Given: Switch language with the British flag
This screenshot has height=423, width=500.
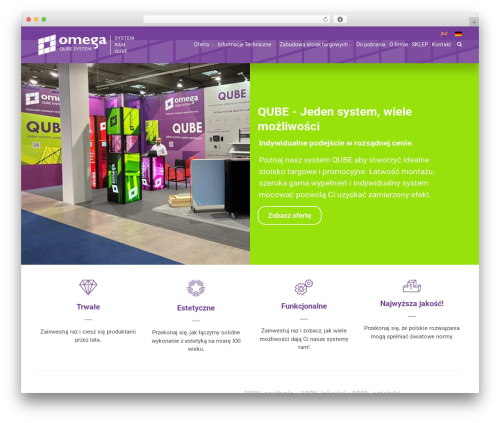Looking at the screenshot, I should click(x=444, y=34).
